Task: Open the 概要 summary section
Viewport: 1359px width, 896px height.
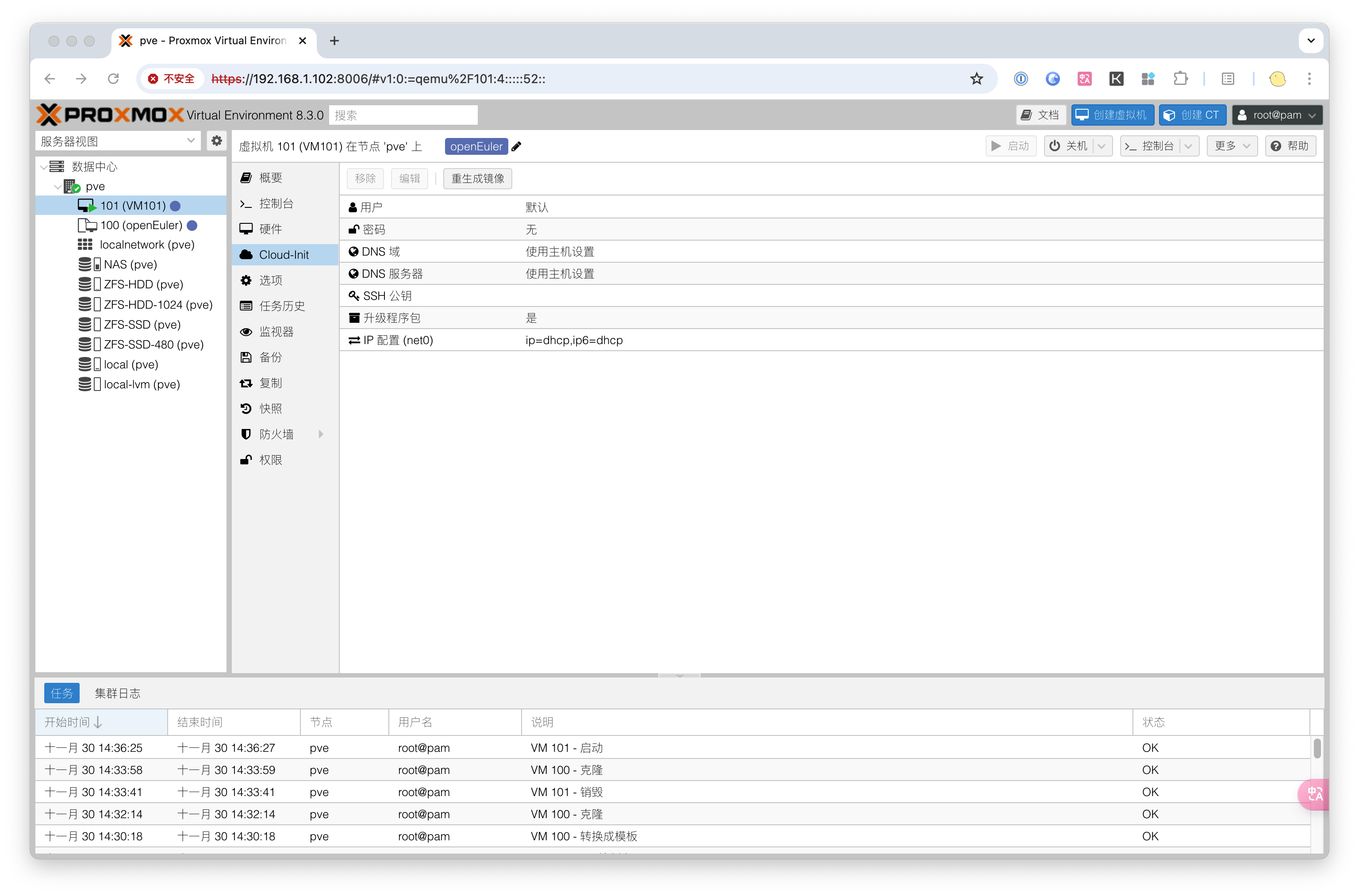Action: pyautogui.click(x=285, y=178)
